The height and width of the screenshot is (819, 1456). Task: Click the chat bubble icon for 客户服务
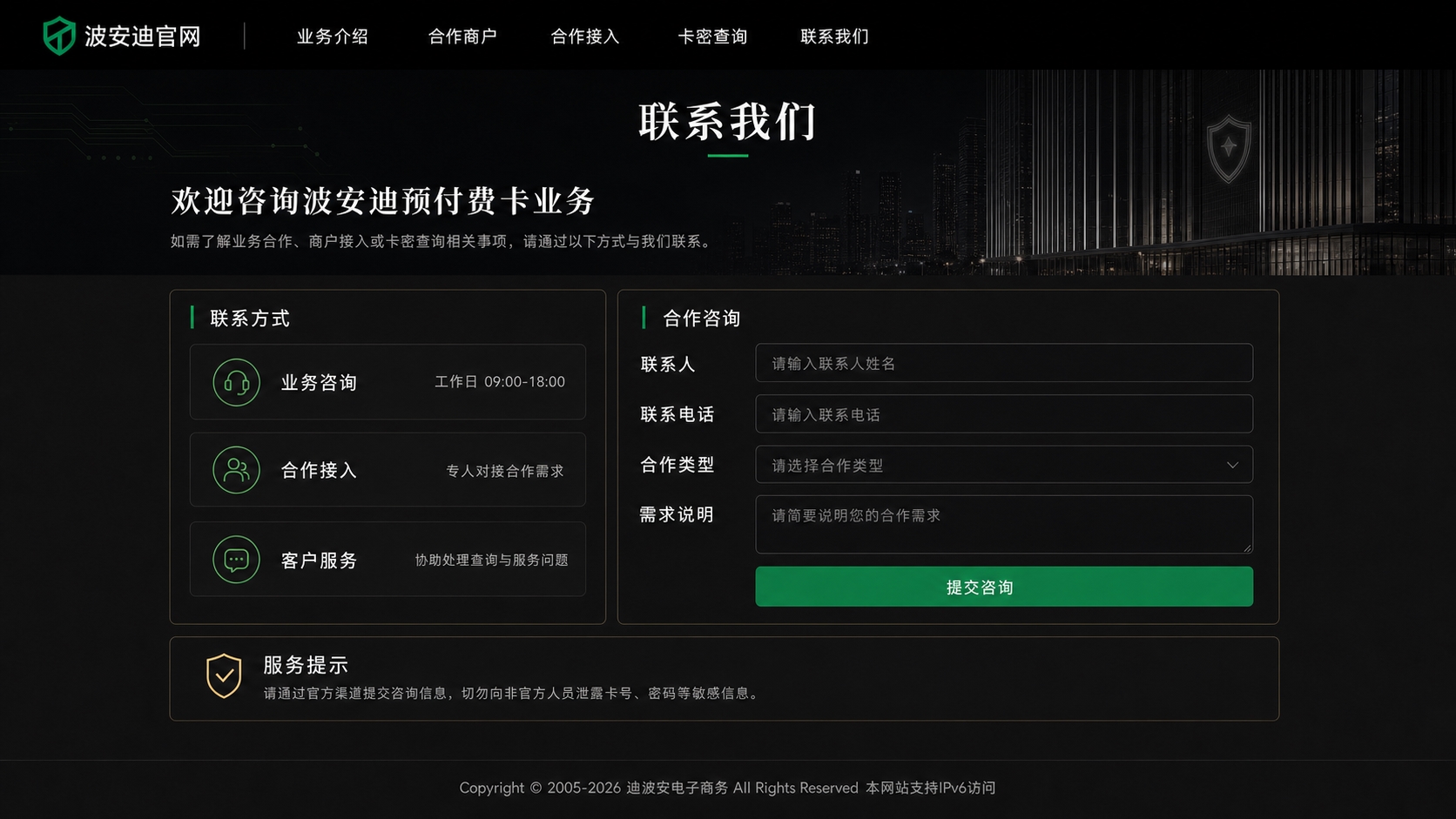[x=236, y=560]
